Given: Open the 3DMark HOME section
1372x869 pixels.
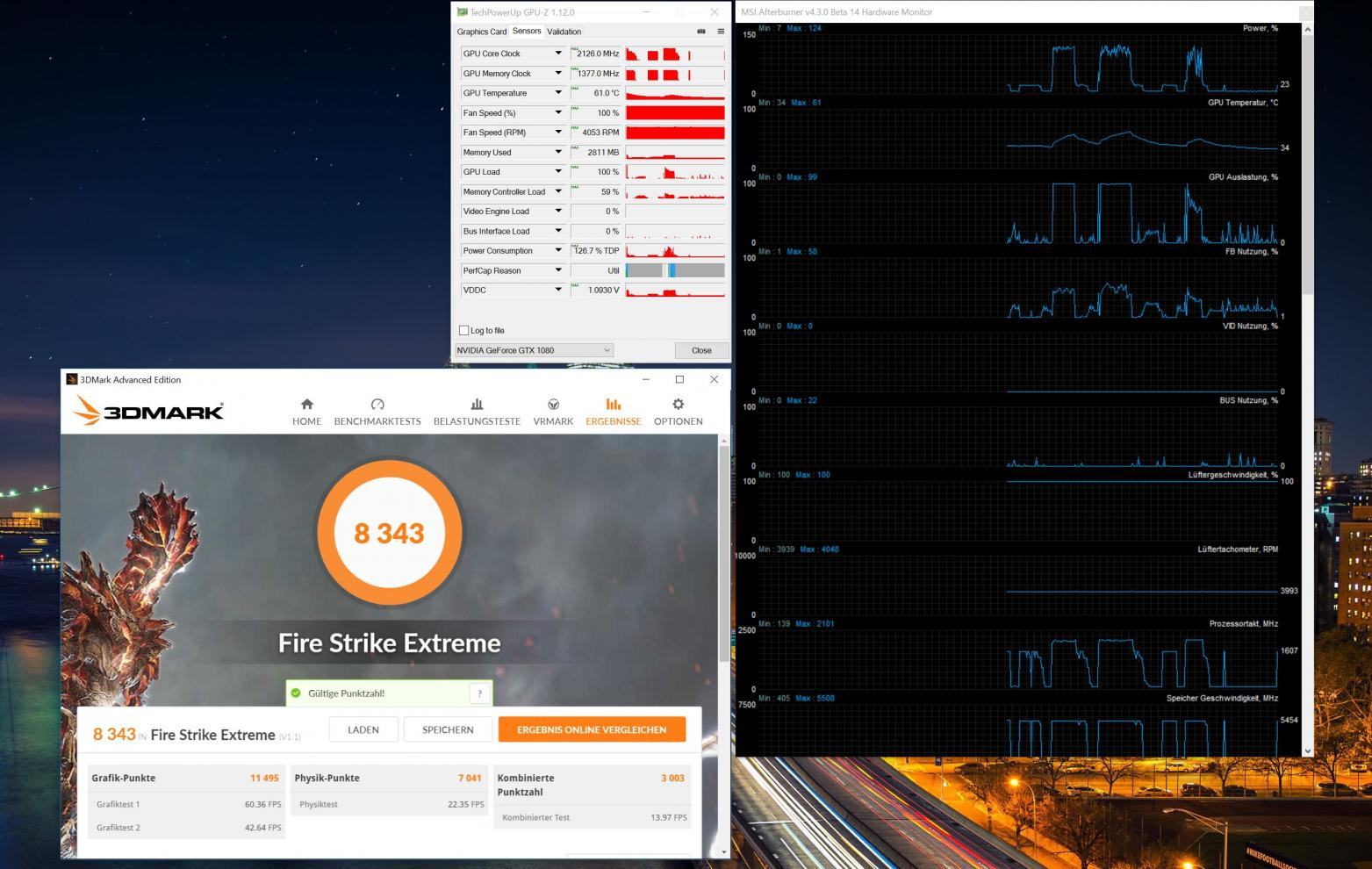Looking at the screenshot, I should pos(306,412).
